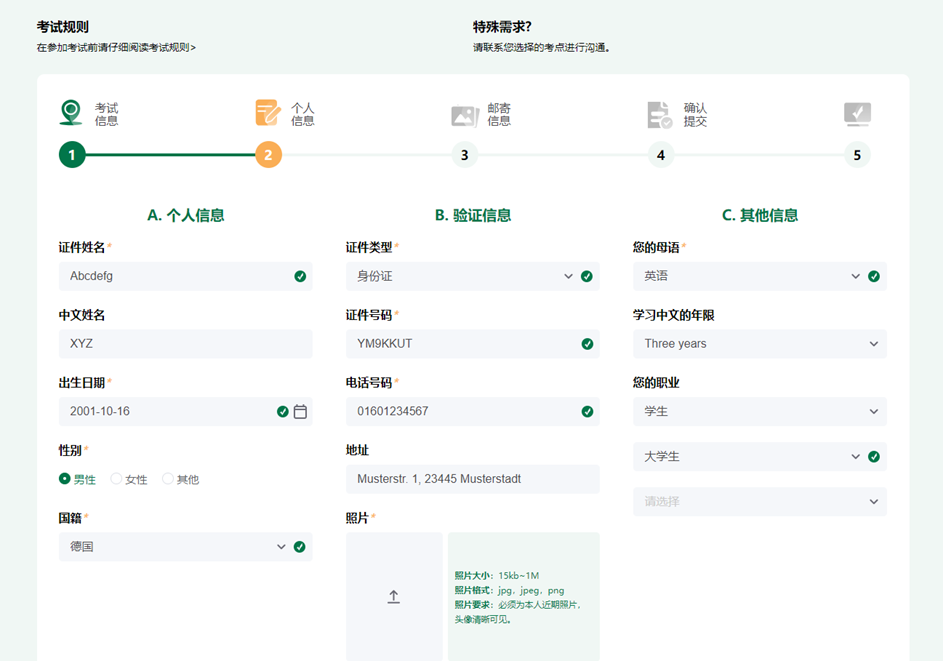Click step 5 on the progress track
943x661 pixels.
pyautogui.click(x=857, y=155)
